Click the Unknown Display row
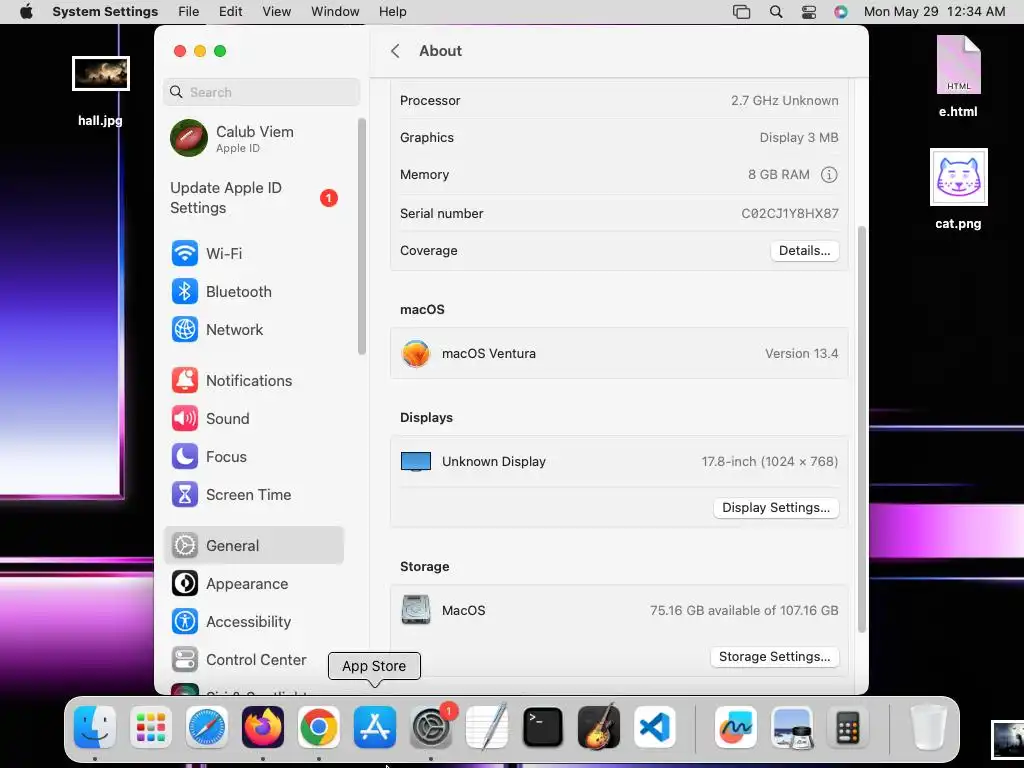 pos(619,461)
